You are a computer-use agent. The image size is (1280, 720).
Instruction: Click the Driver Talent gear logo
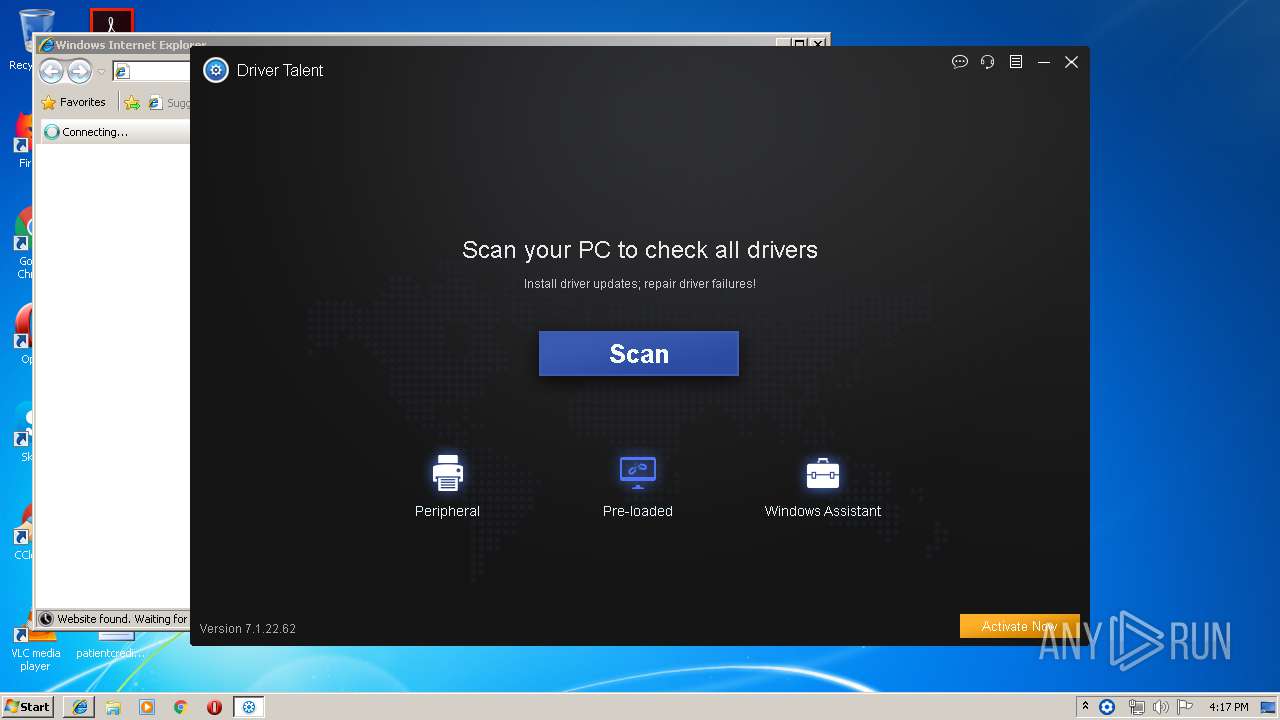tap(215, 70)
